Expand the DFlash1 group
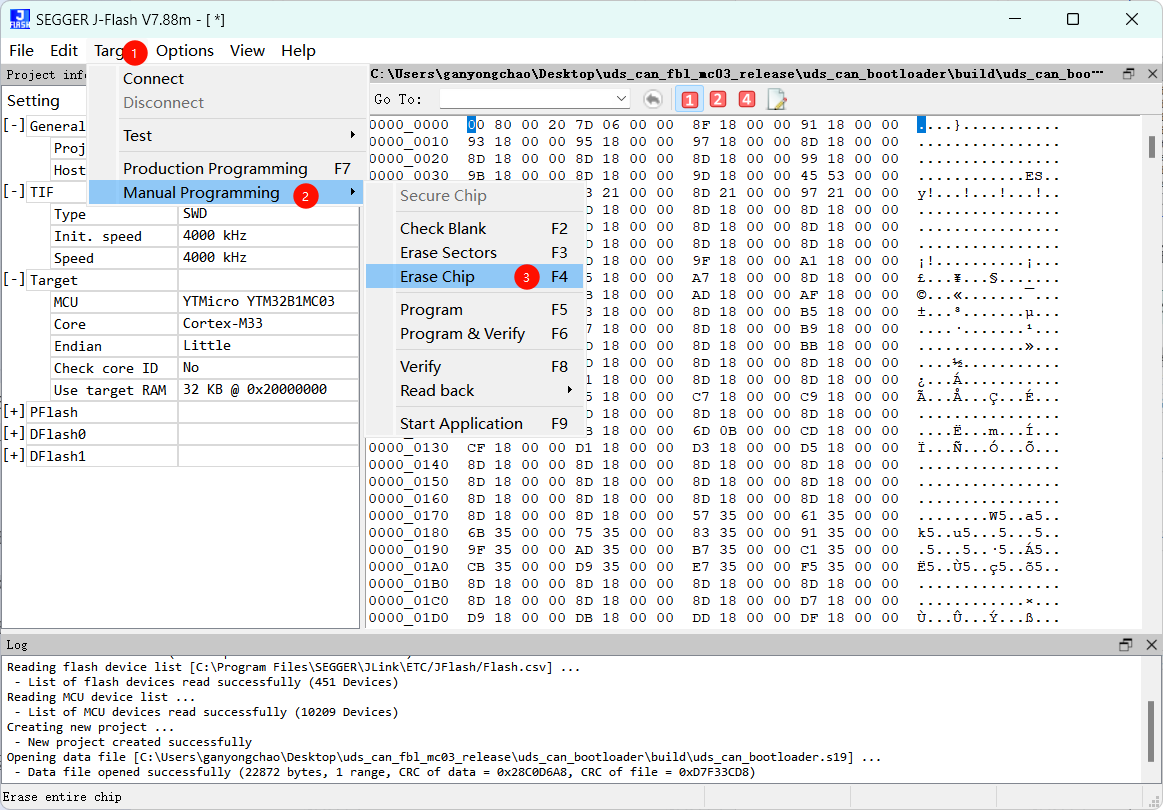Viewport: 1163px width, 810px height. tap(14, 456)
